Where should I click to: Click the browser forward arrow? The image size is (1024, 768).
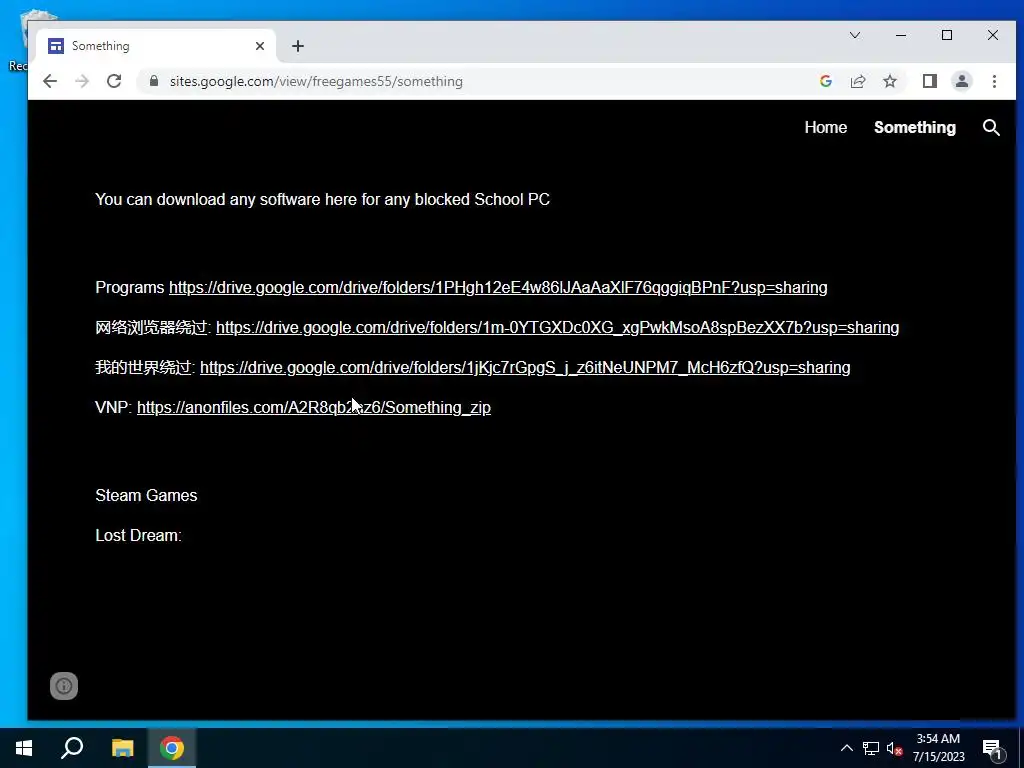click(x=82, y=81)
